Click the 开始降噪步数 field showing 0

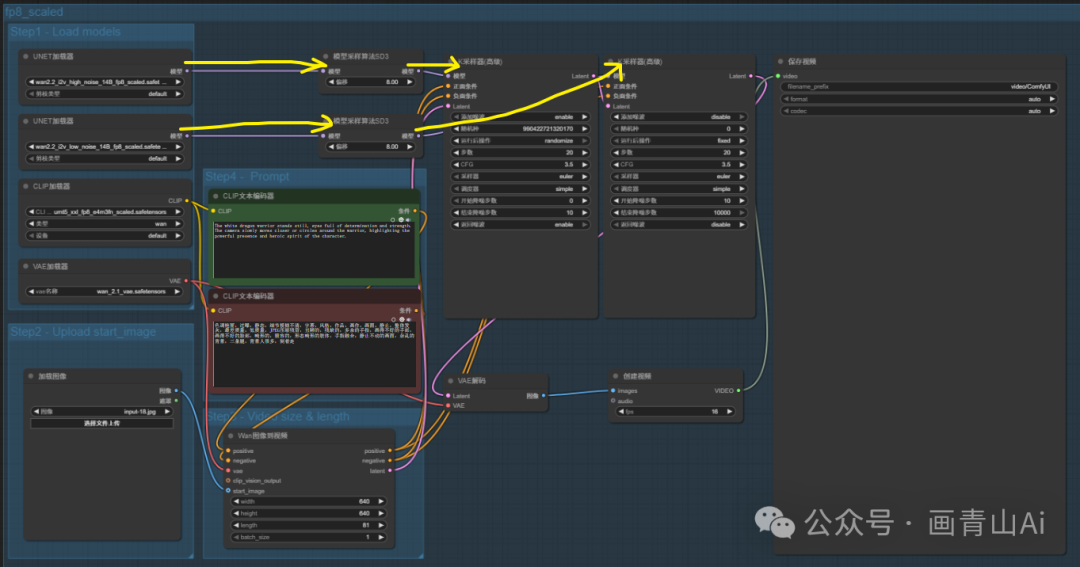pos(521,200)
